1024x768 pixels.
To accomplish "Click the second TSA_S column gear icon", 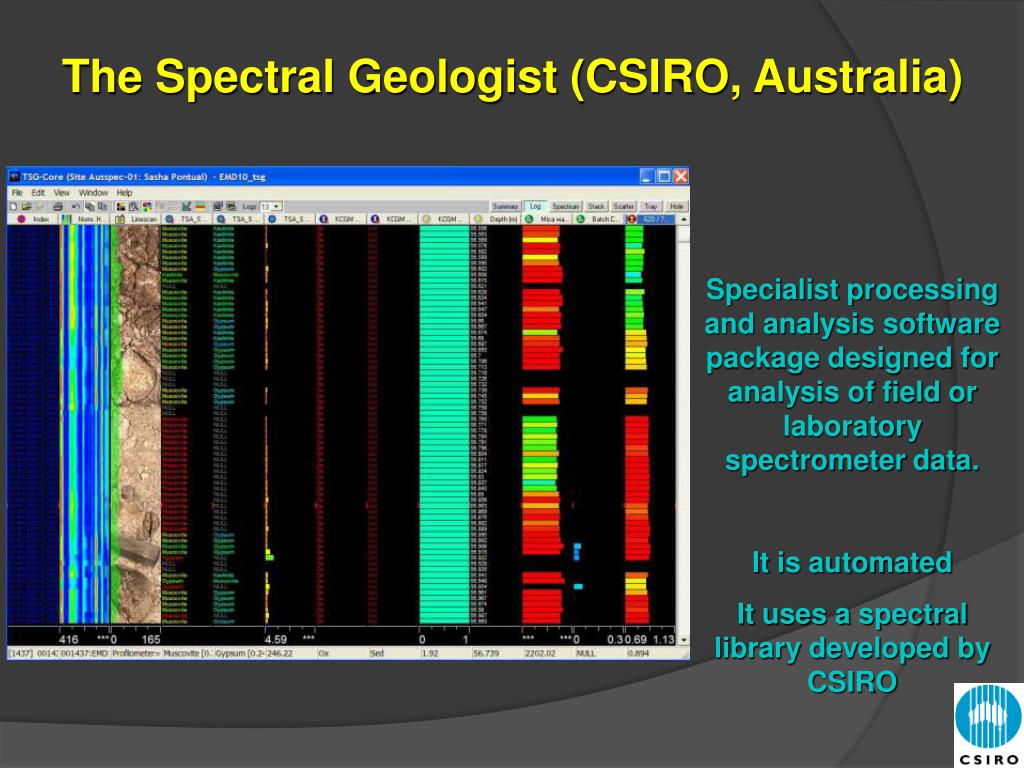I will pyautogui.click(x=221, y=219).
